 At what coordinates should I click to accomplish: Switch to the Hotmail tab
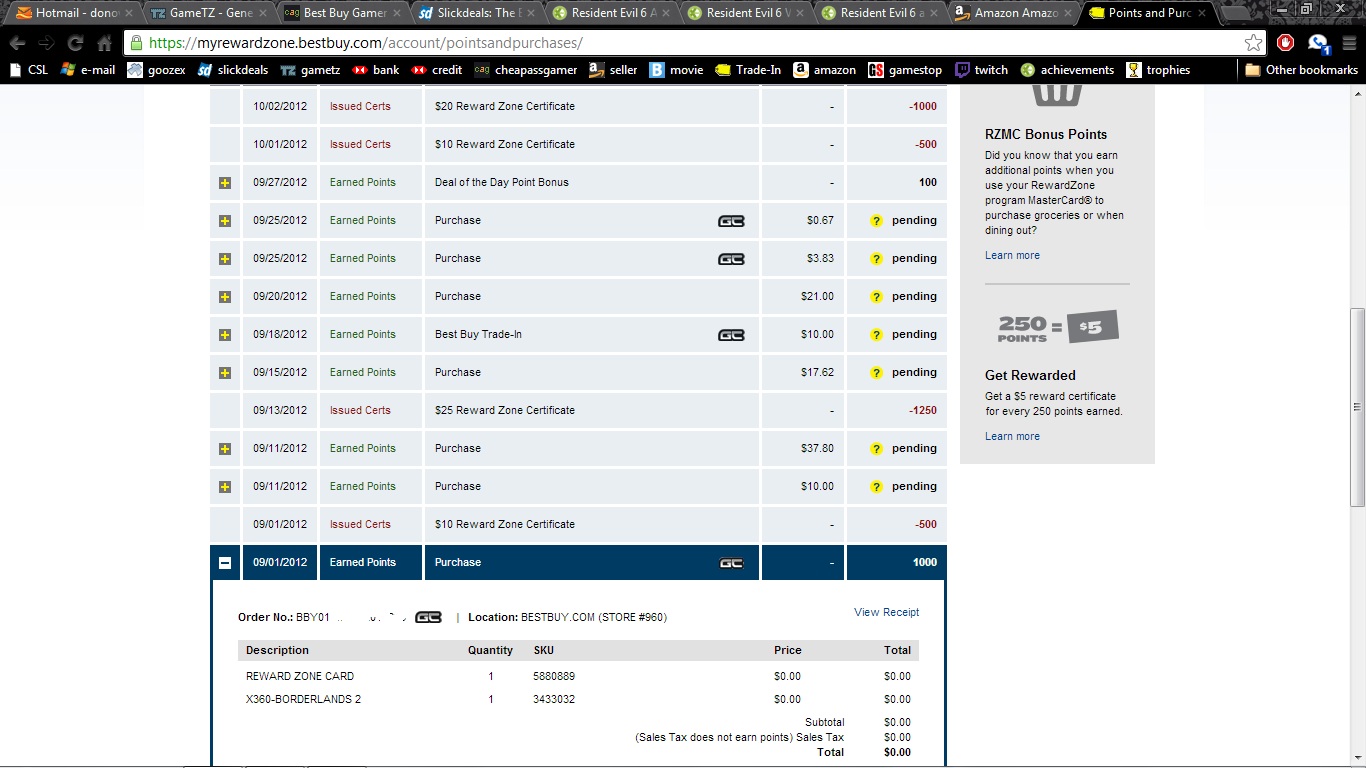(x=72, y=13)
